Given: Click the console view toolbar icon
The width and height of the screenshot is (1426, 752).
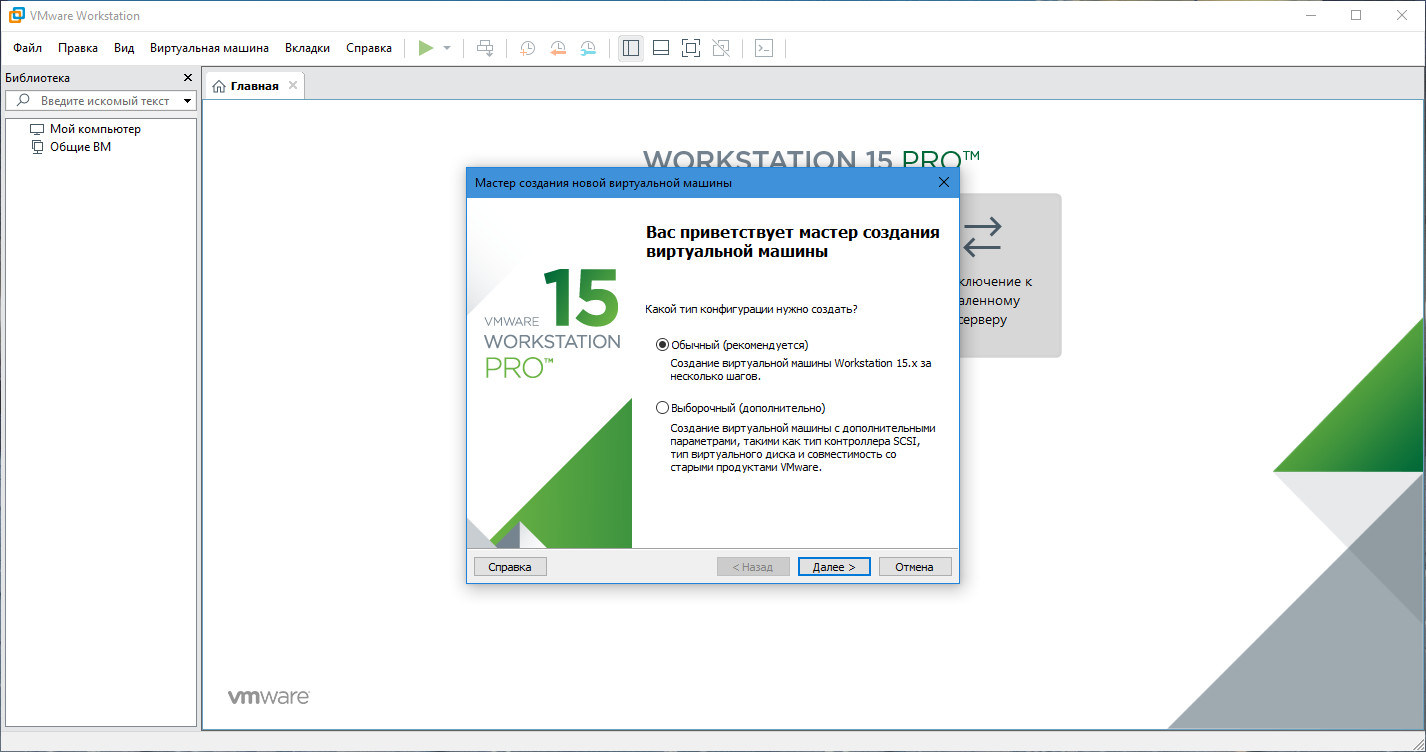Looking at the screenshot, I should [x=764, y=48].
